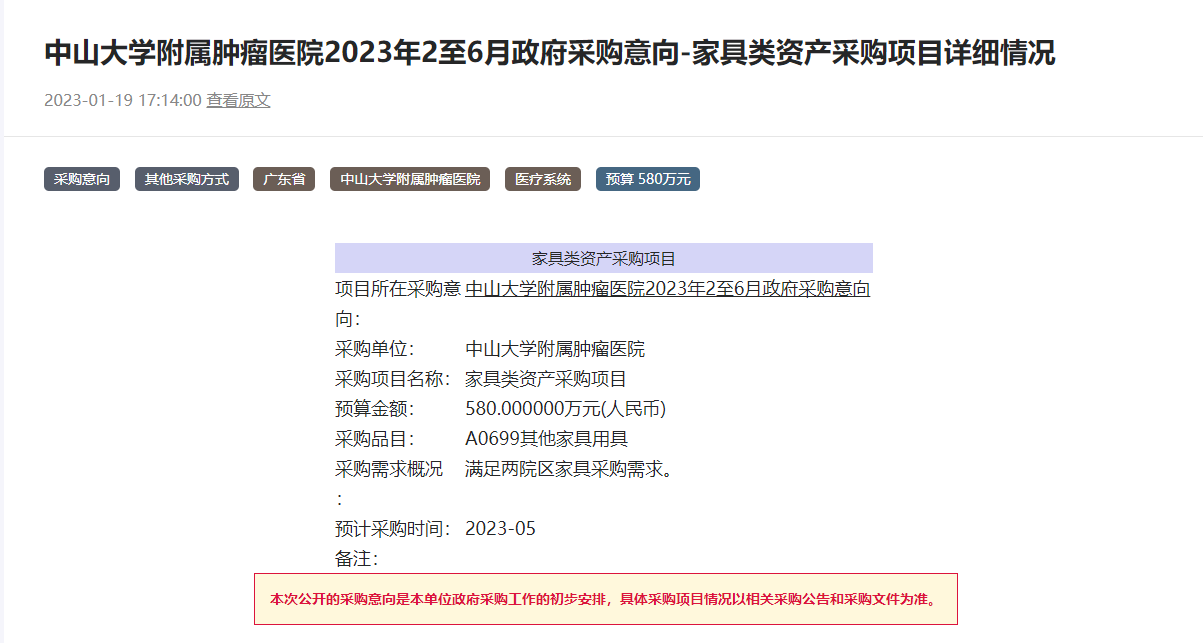This screenshot has width=1203, height=643.
Task: Click the 采购项目名称 value 家具类资产采购项目
Action: (x=547, y=379)
